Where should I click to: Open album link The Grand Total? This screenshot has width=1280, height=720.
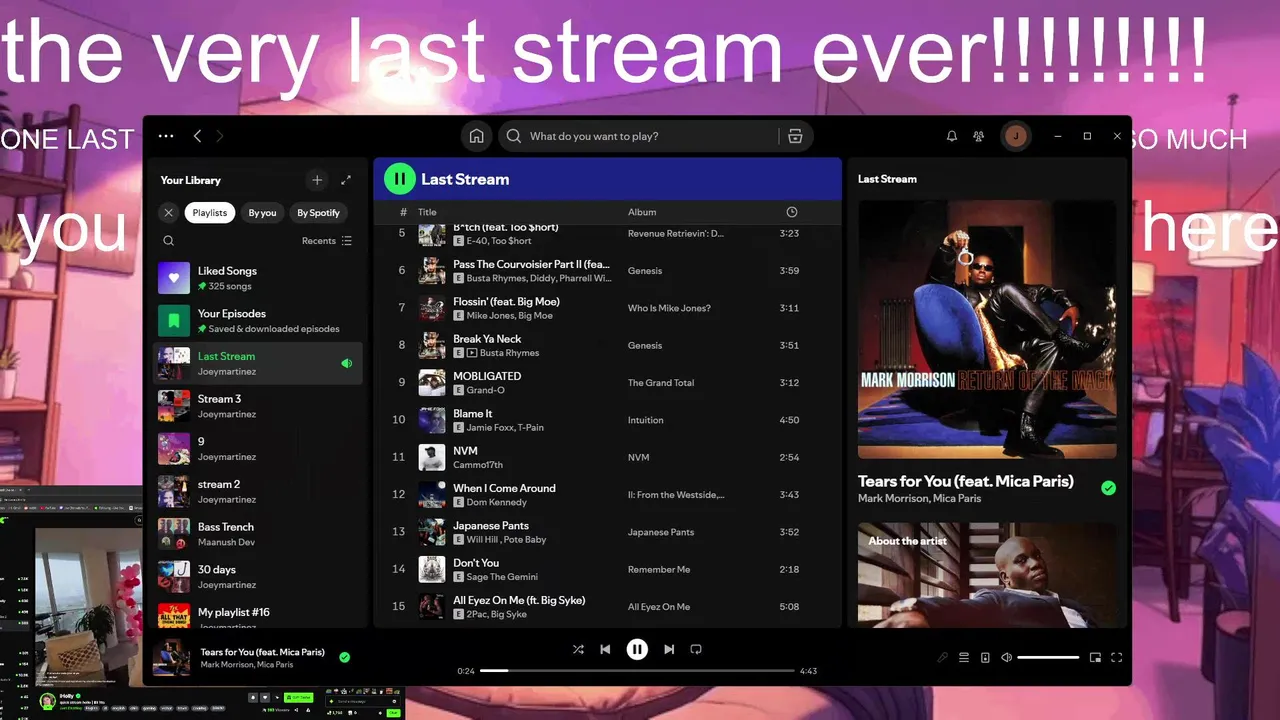click(661, 383)
